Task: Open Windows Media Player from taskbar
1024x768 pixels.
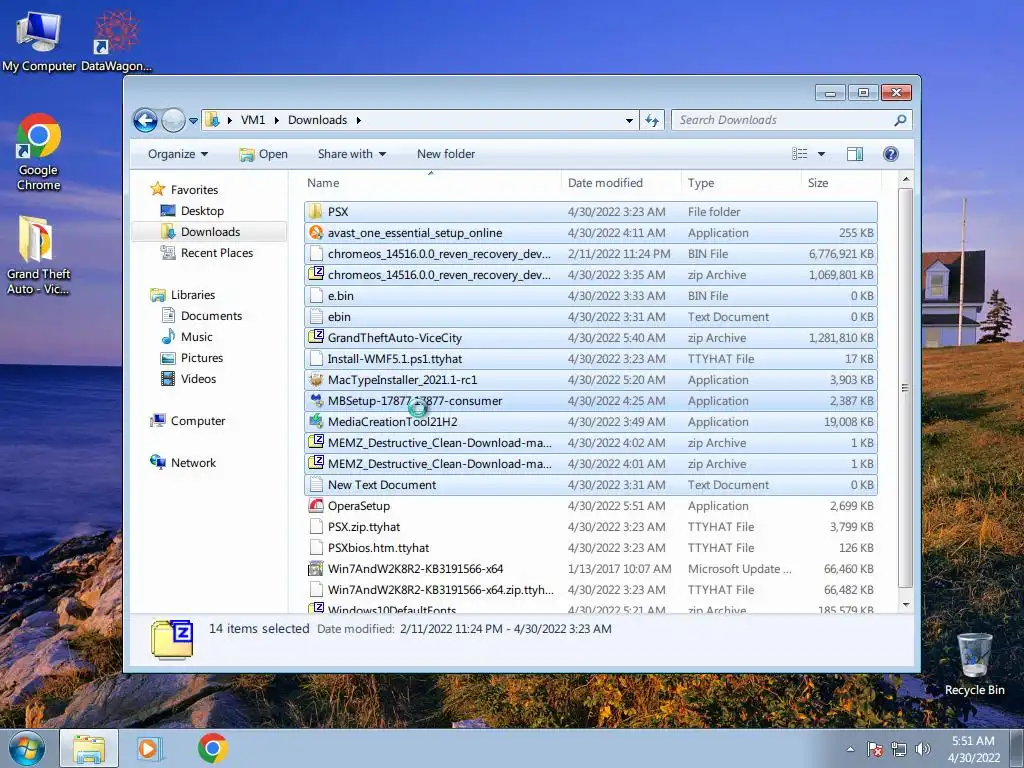Action: [150, 748]
